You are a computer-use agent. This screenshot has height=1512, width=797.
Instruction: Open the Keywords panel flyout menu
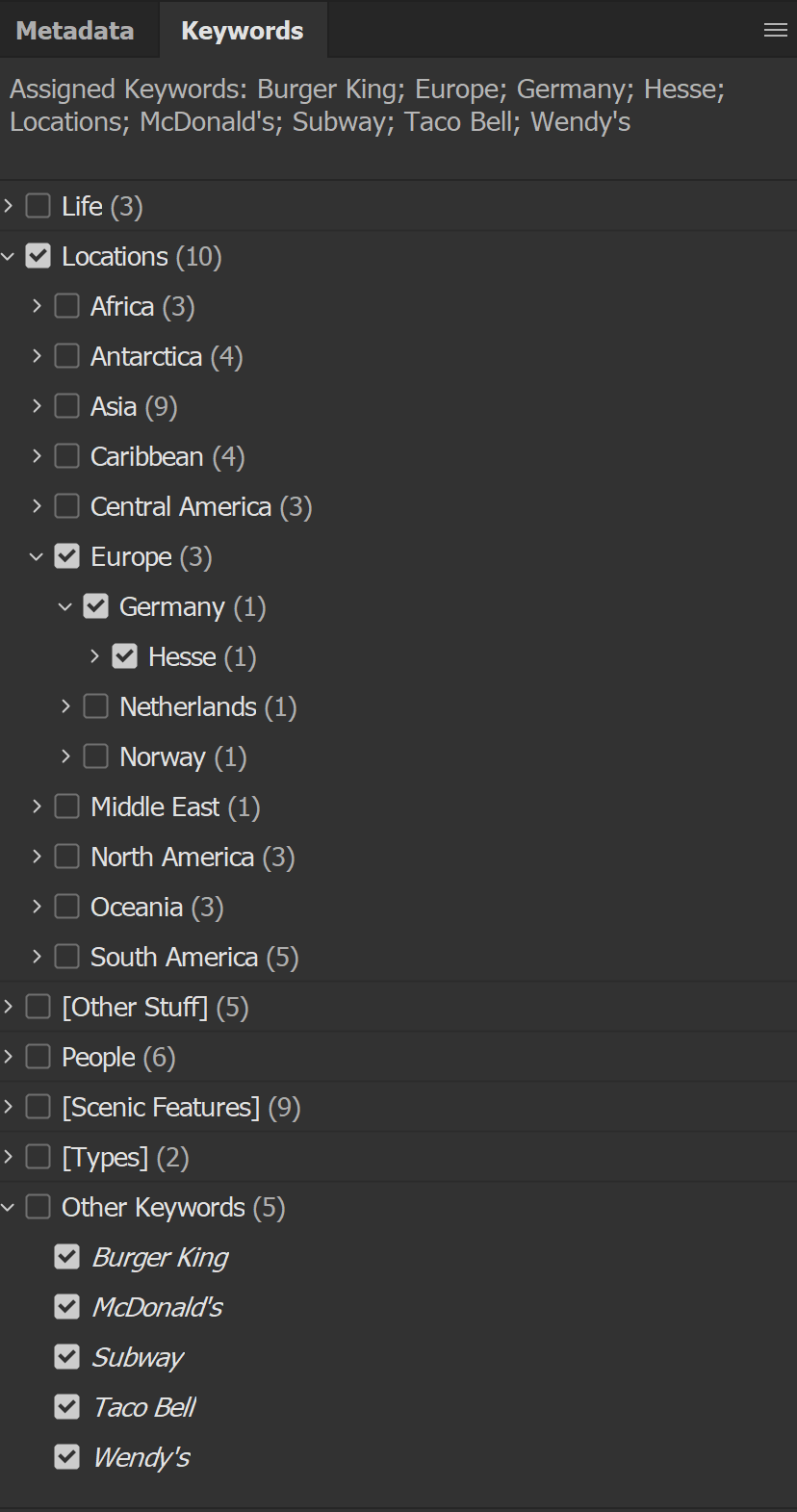click(775, 31)
